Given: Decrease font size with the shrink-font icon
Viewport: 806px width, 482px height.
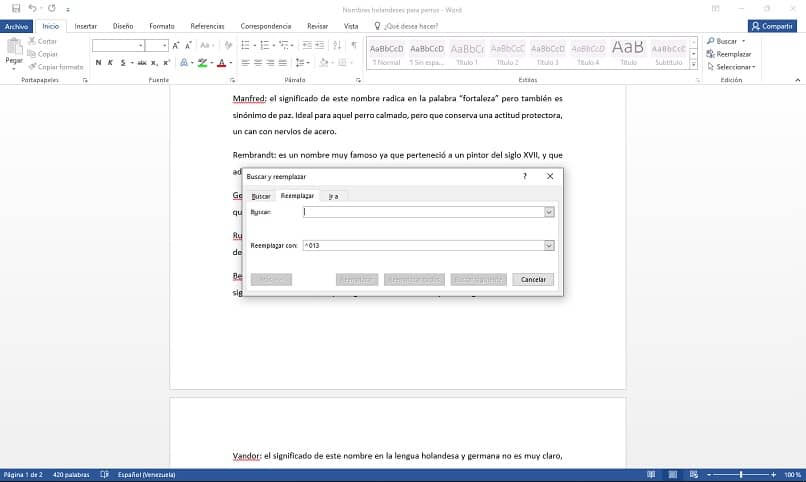Looking at the screenshot, I should point(188,46).
